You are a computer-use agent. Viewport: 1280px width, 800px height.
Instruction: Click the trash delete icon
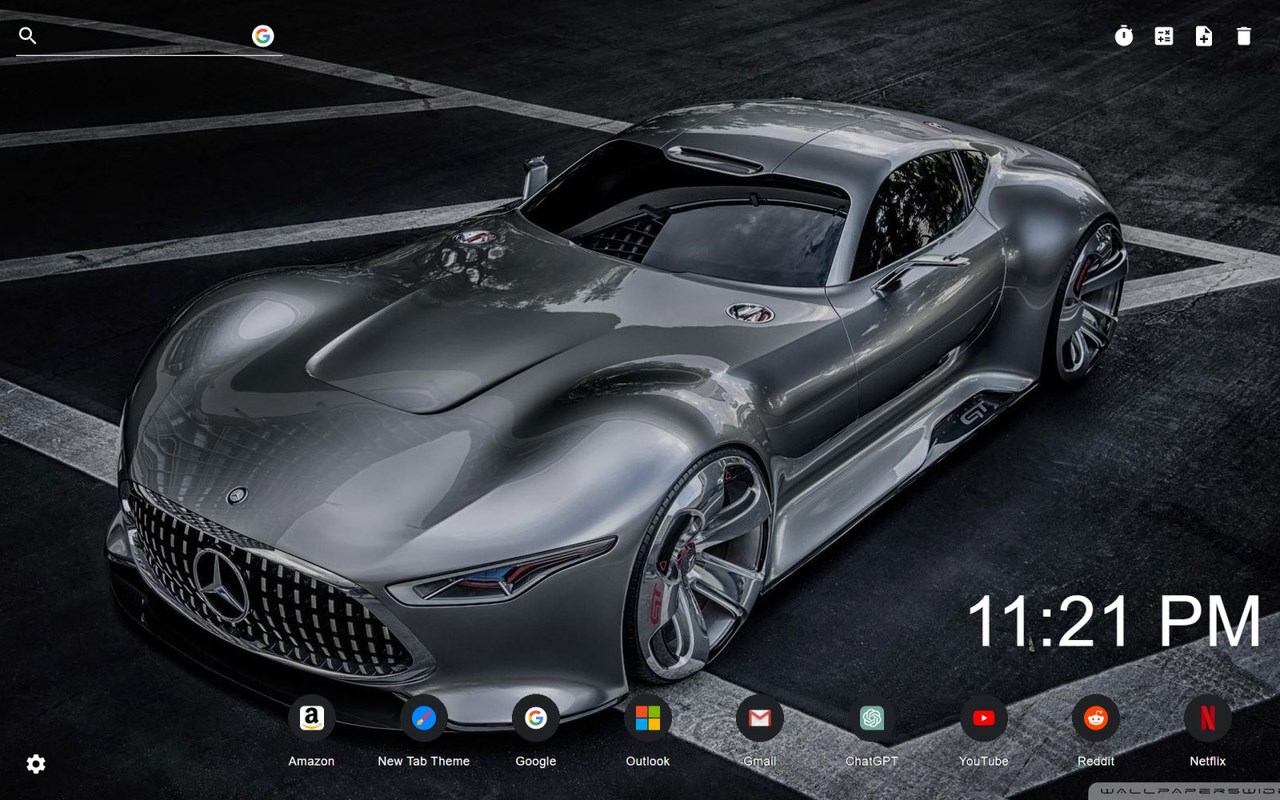coord(1244,36)
